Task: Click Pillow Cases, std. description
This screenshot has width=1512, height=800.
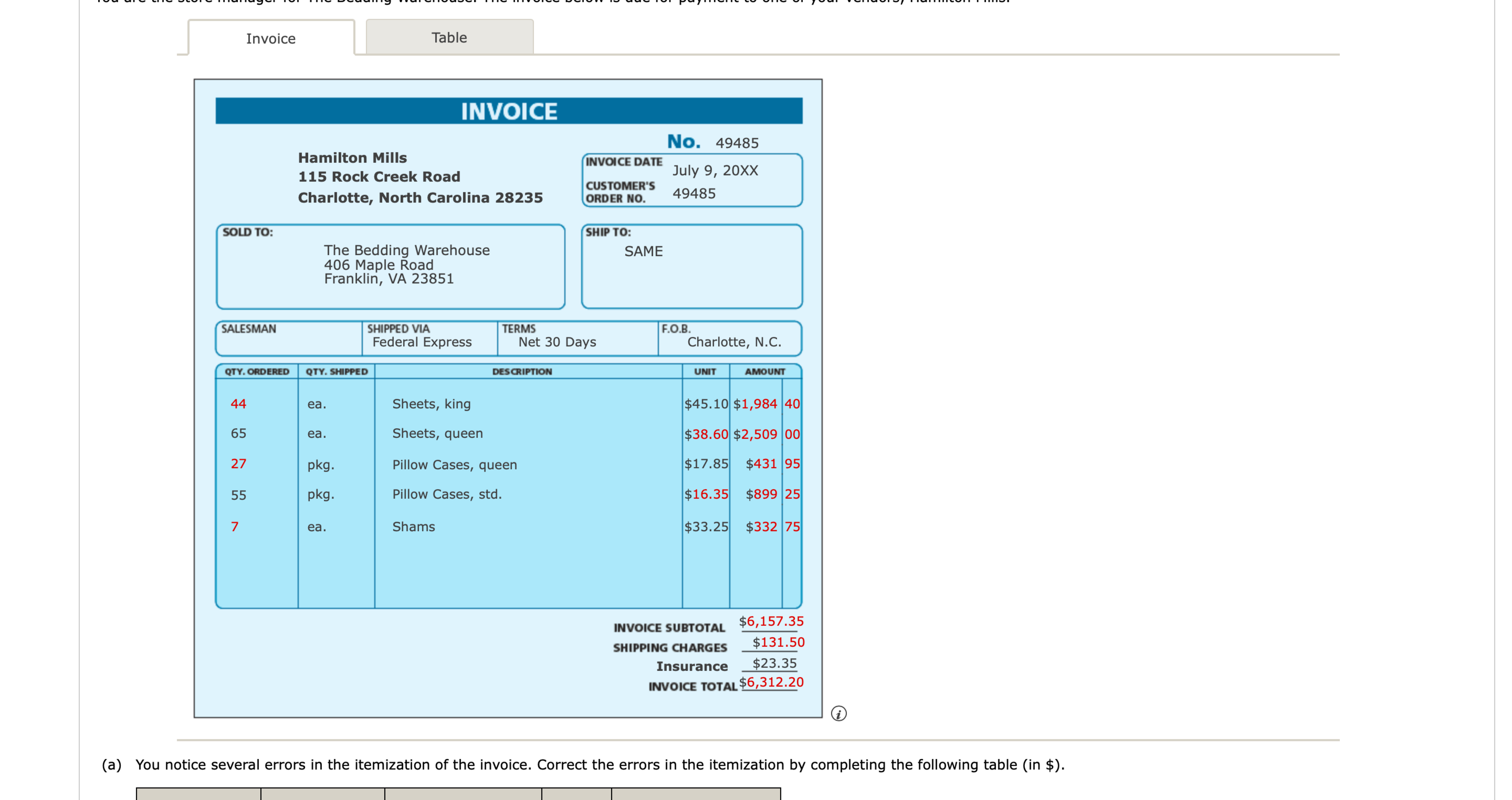Action: point(447,494)
